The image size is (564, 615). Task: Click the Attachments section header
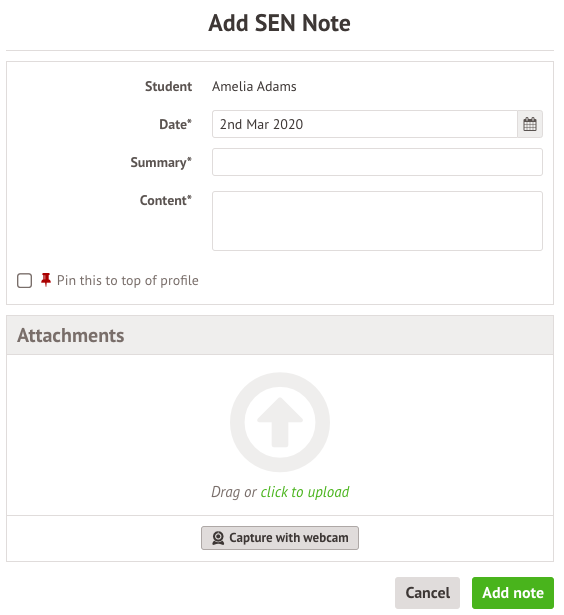[280, 335]
